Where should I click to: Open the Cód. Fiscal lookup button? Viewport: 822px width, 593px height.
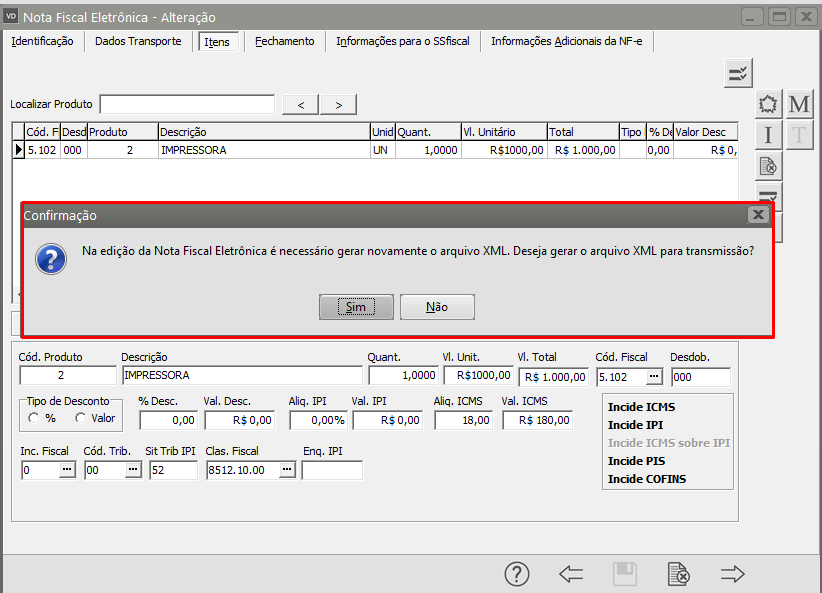click(x=654, y=376)
